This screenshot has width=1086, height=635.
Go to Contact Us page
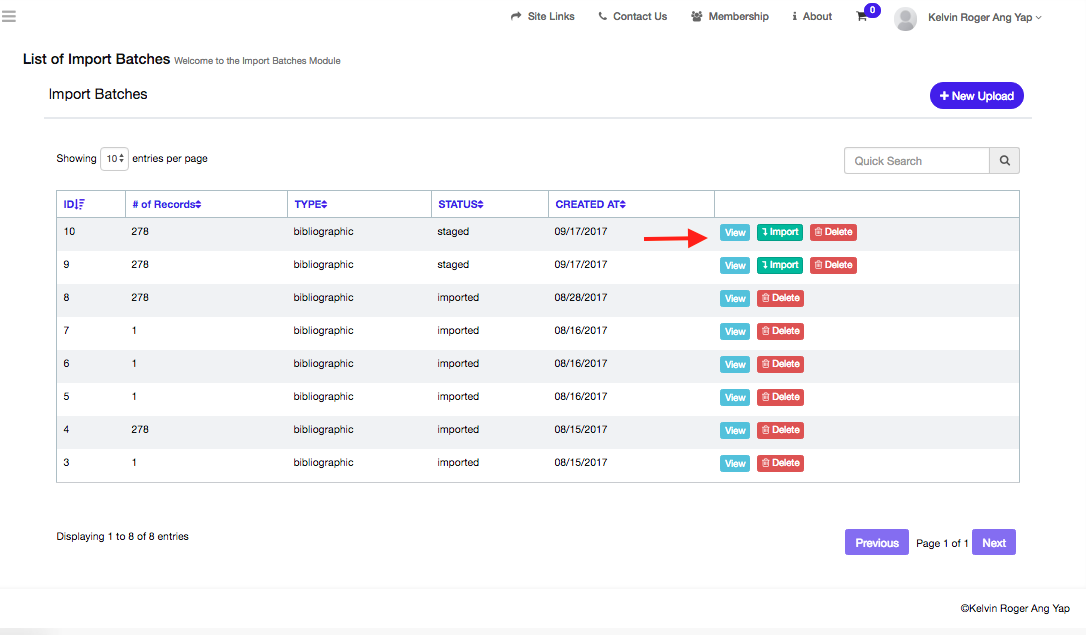(633, 17)
